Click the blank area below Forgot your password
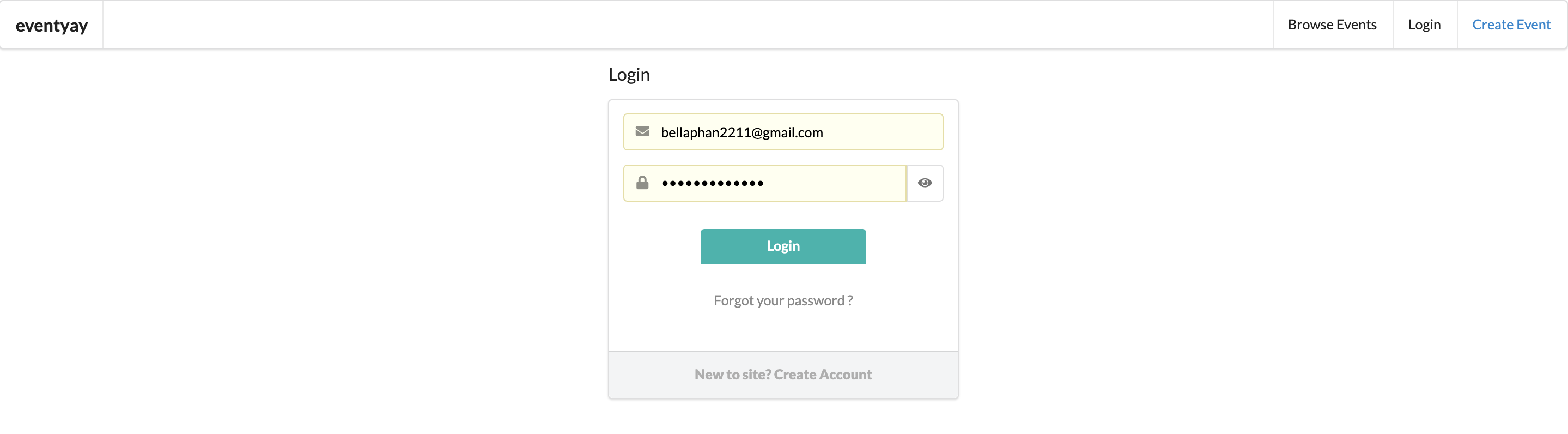Image resolution: width=1568 pixels, height=434 pixels. click(x=783, y=331)
